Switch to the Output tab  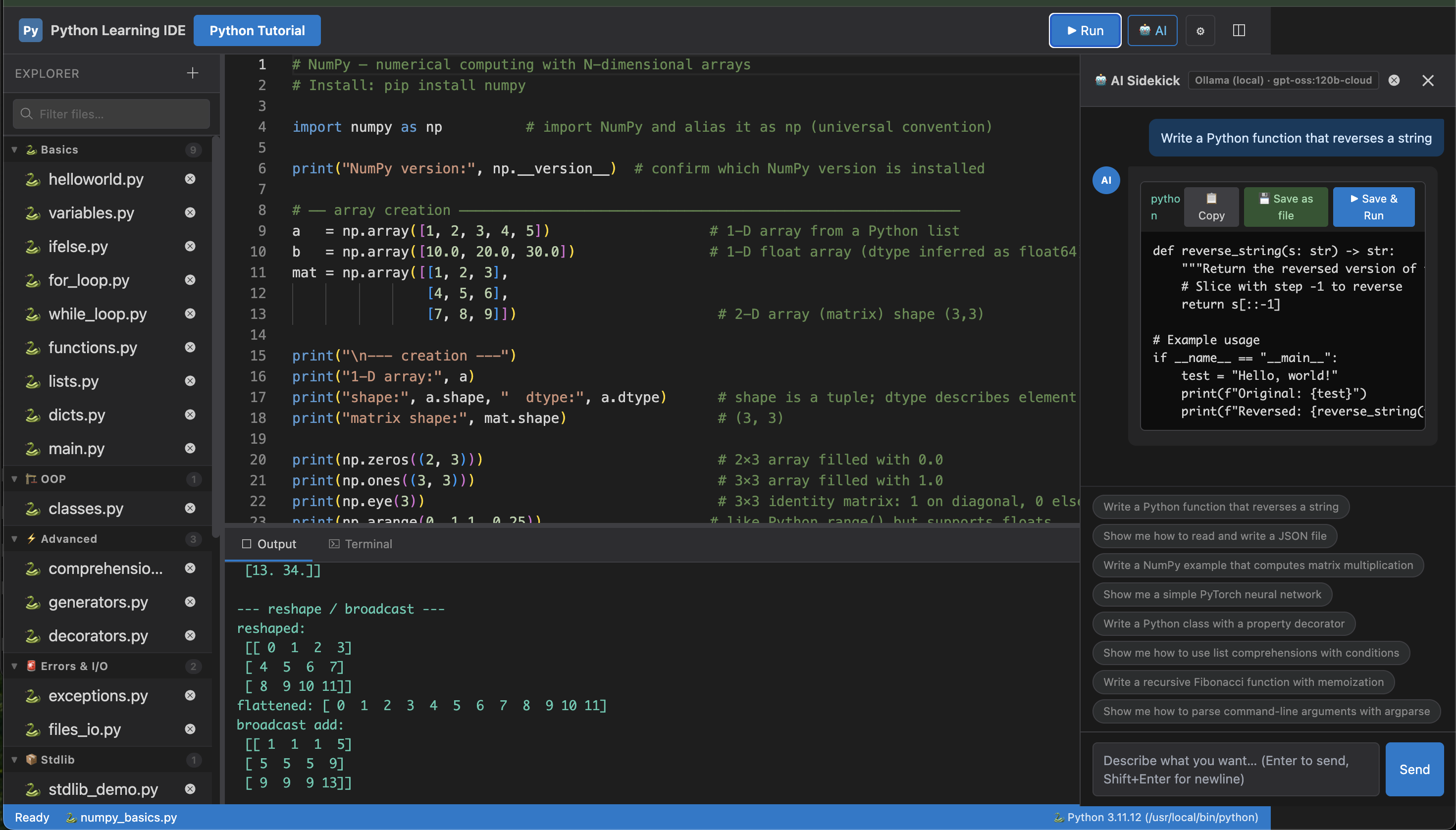pos(268,544)
